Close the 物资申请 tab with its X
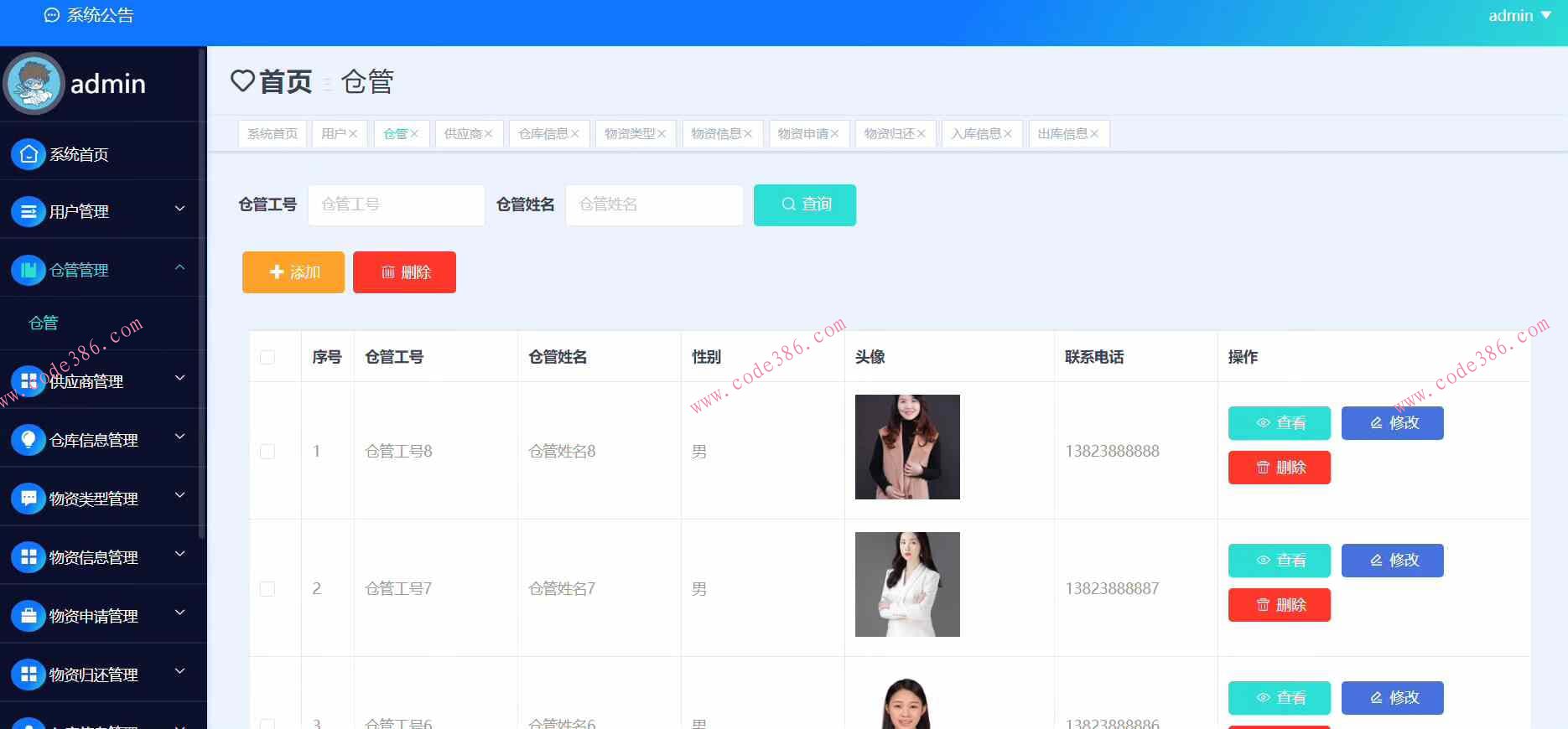Image resolution: width=1568 pixels, height=729 pixels. 834,134
